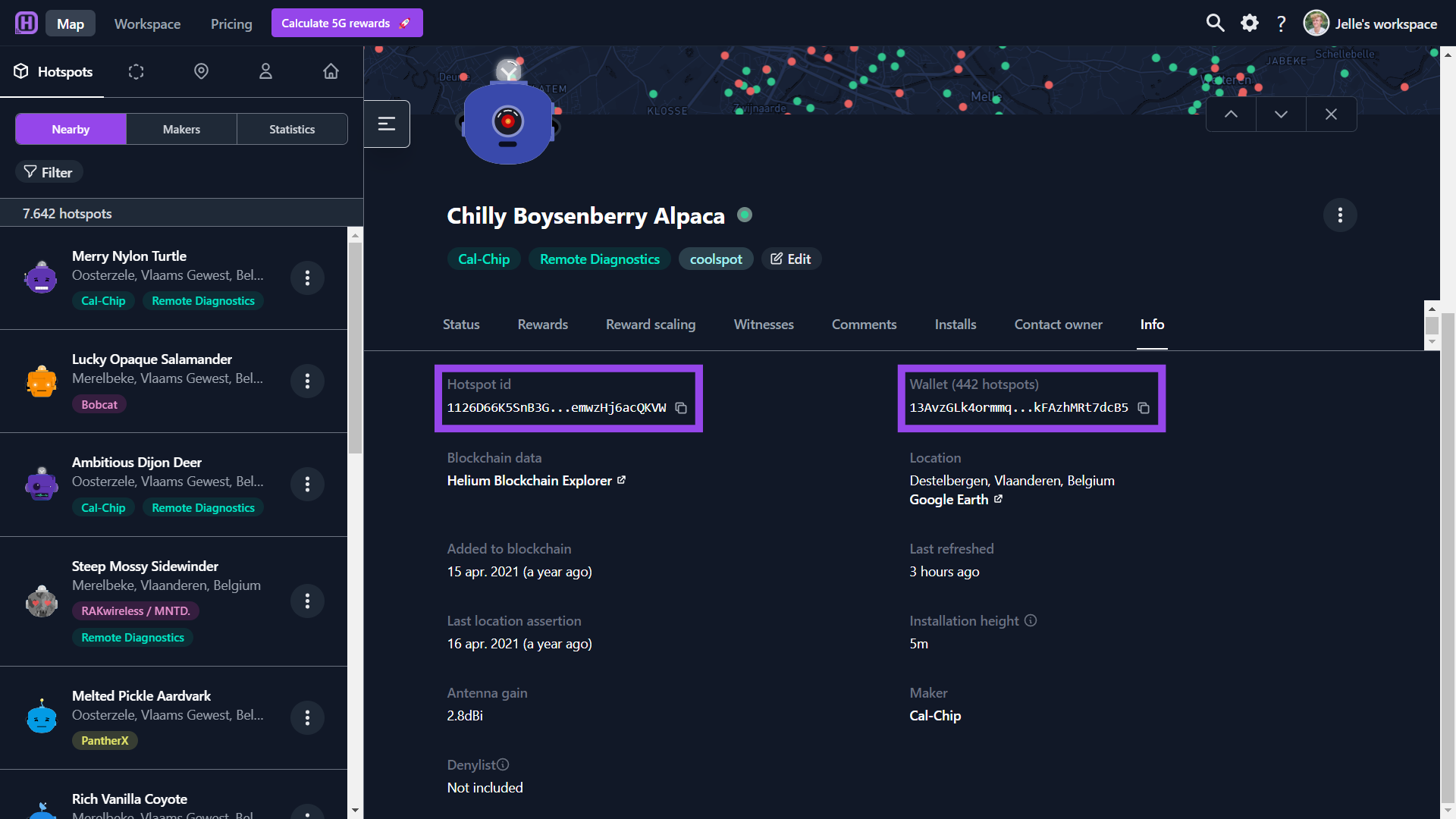Click the Cal-Chip tag on hotspot header

(484, 259)
